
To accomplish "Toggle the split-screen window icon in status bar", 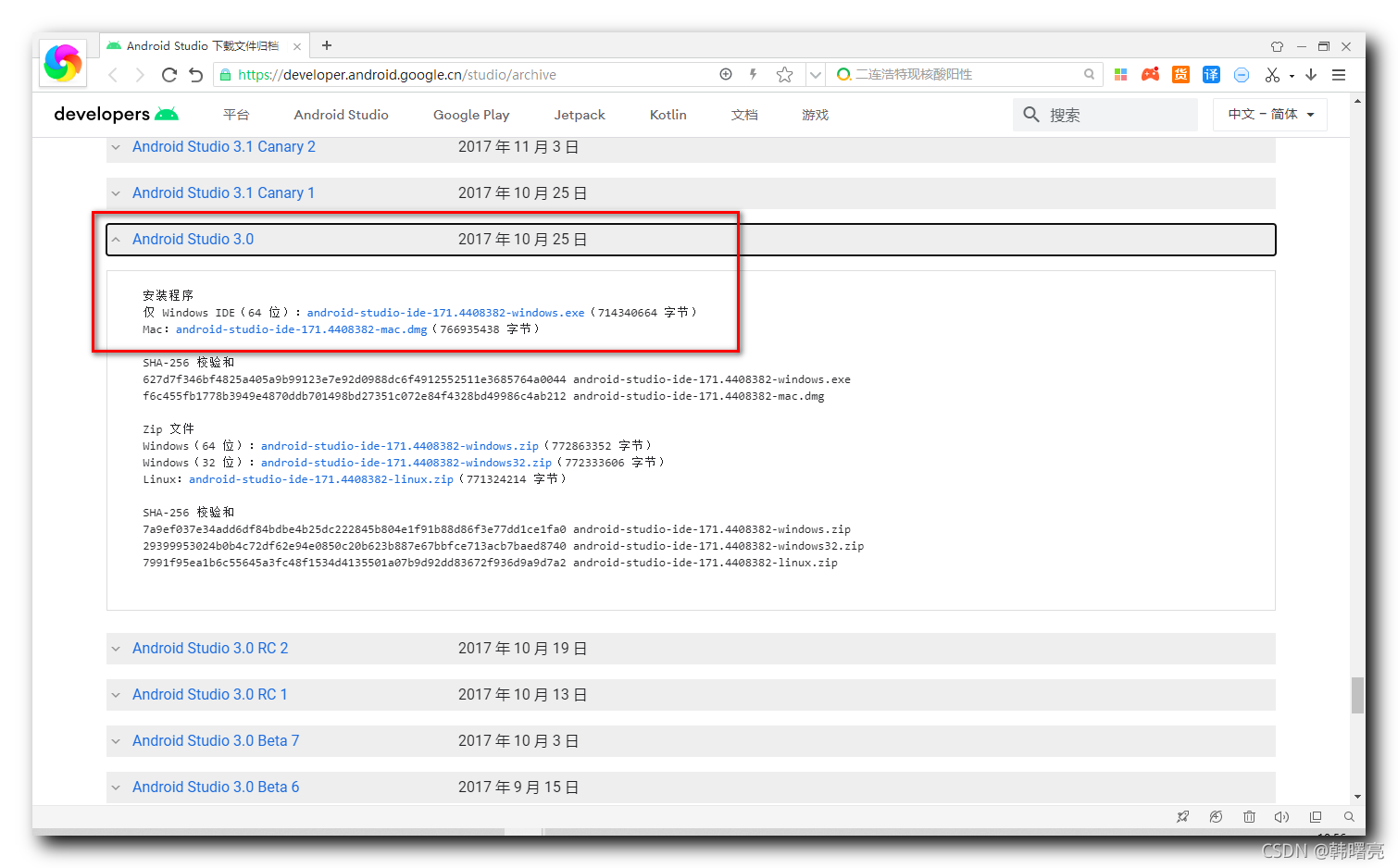I will (1316, 817).
